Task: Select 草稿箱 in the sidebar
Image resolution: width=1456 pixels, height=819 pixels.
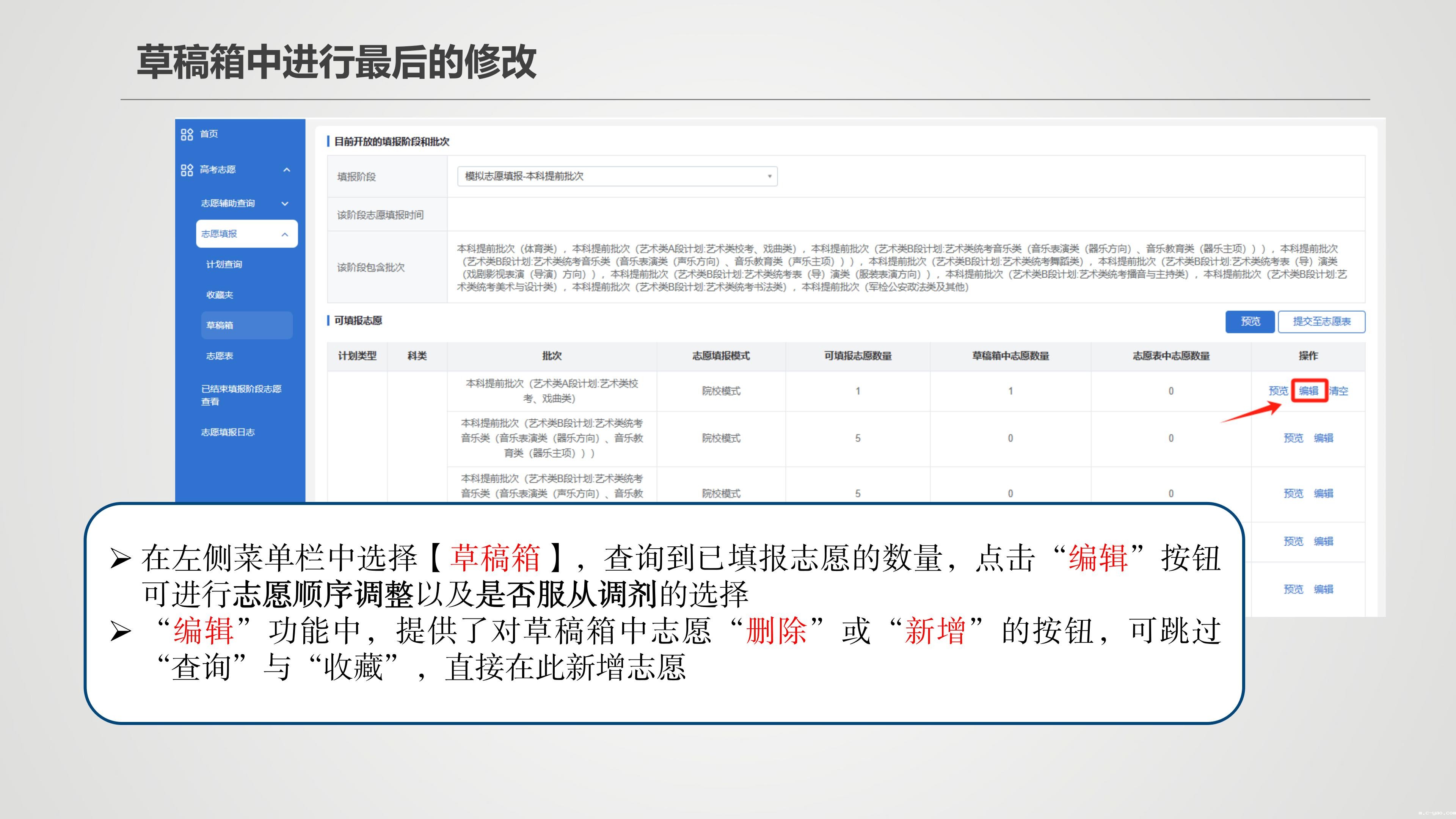Action: click(x=219, y=326)
